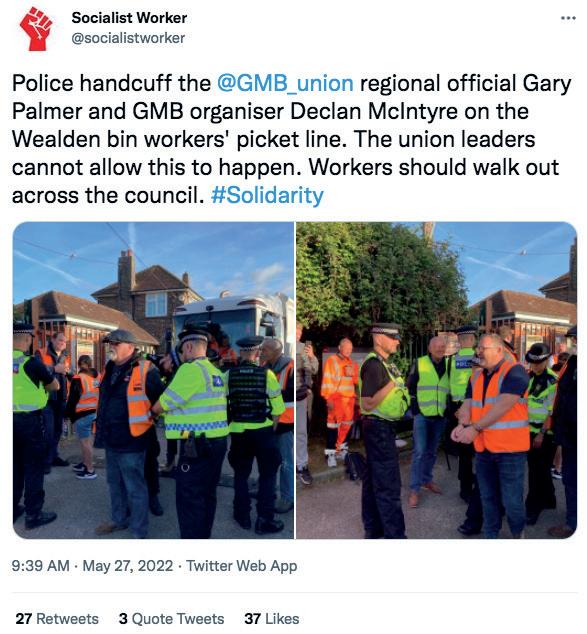This screenshot has height=634, width=587.
Task: Click the refuse lorry in left photo
Action: (232, 319)
